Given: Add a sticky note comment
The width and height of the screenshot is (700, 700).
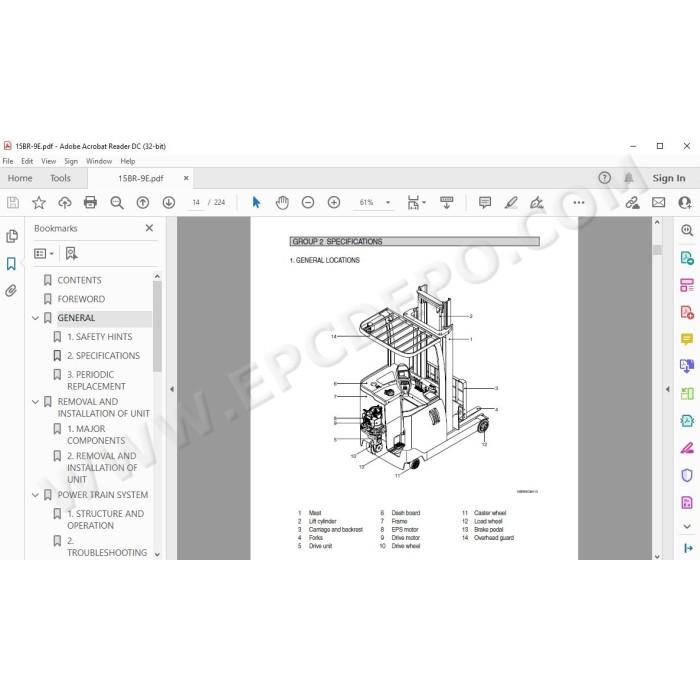Looking at the screenshot, I should 485,202.
